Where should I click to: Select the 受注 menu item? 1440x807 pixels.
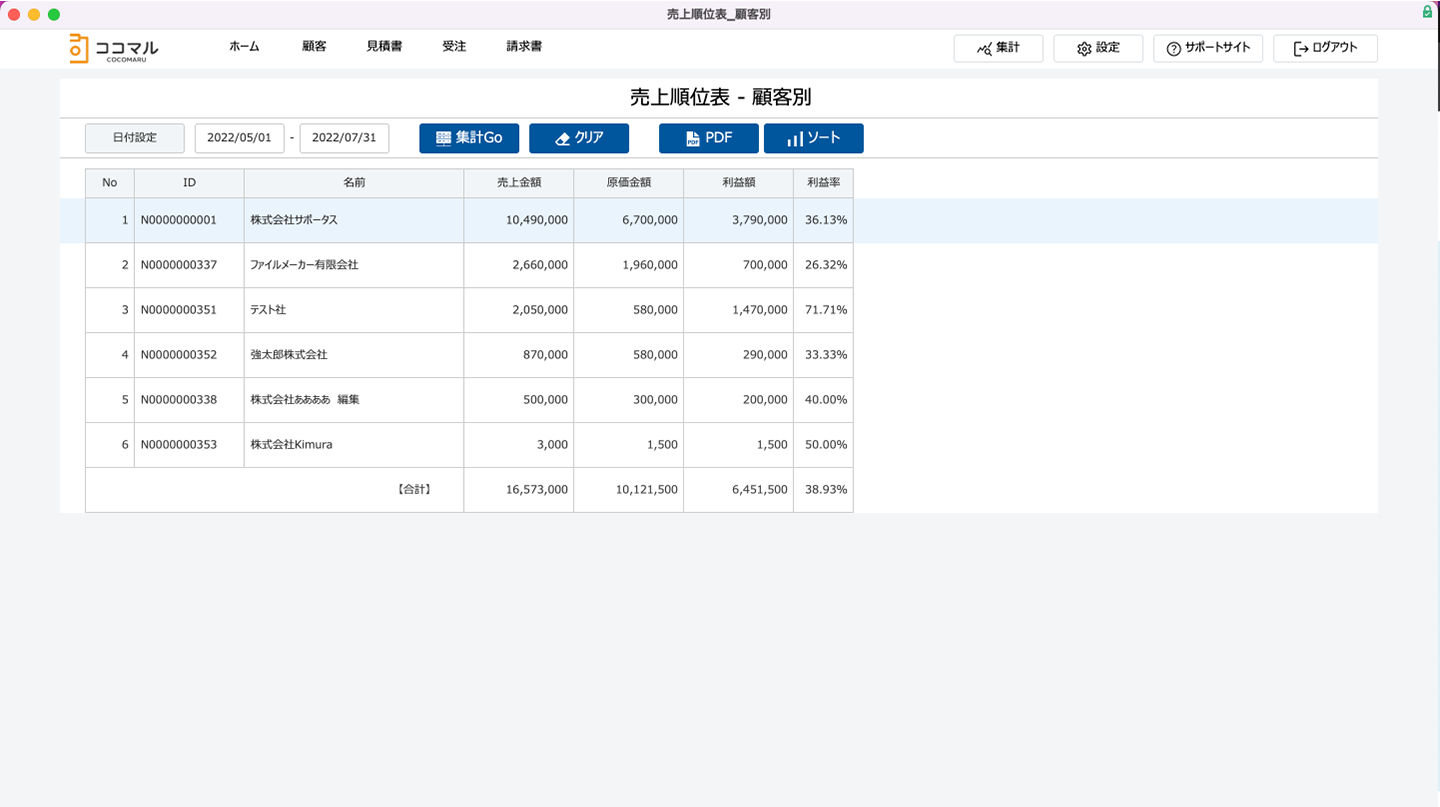click(454, 47)
